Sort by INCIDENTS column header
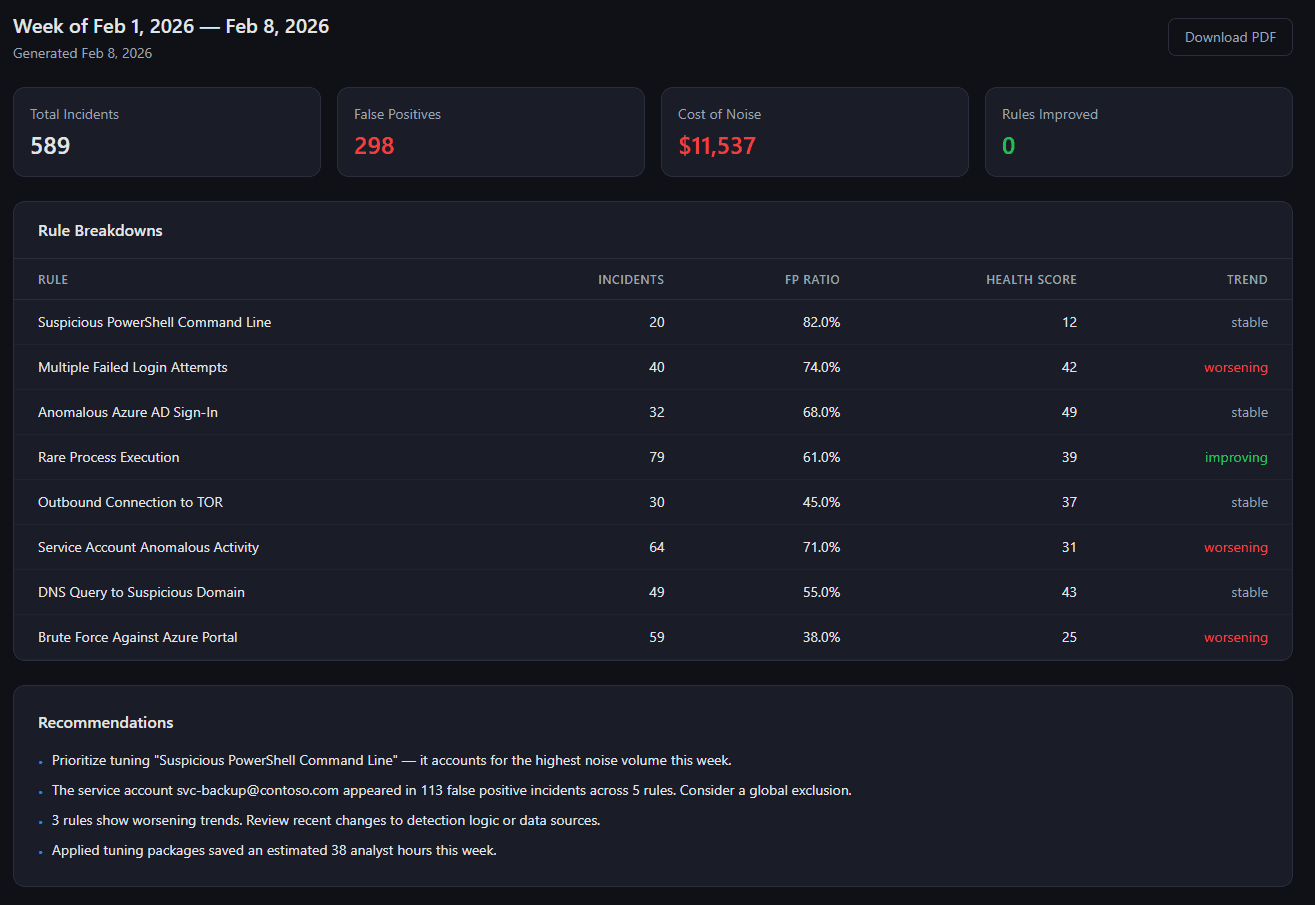Image resolution: width=1315 pixels, height=905 pixels. (631, 280)
